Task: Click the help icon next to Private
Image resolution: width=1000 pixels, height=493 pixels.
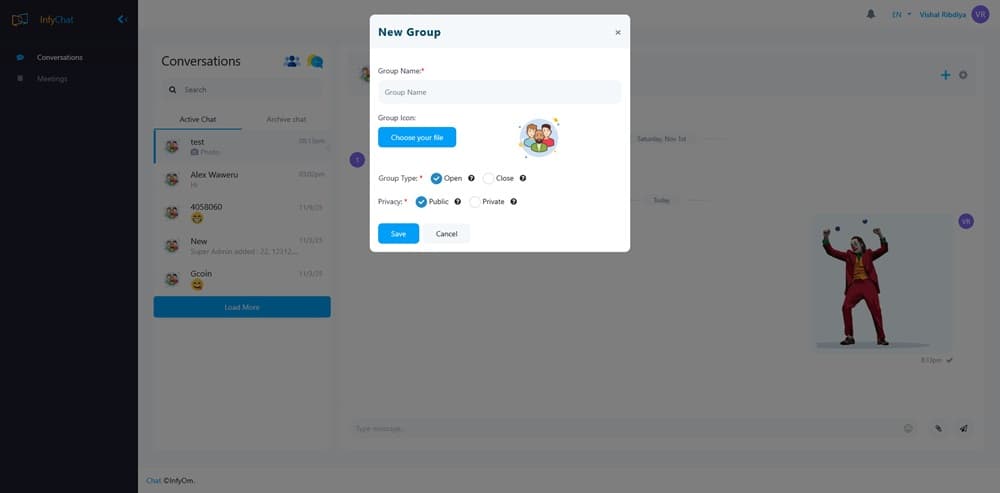Action: 513,201
